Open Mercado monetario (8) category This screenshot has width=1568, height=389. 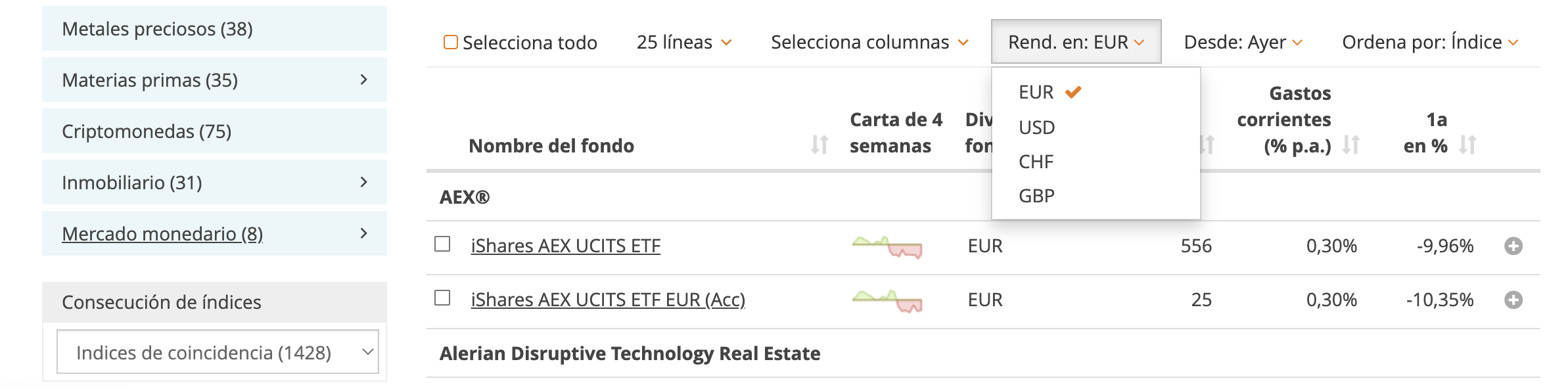[162, 234]
